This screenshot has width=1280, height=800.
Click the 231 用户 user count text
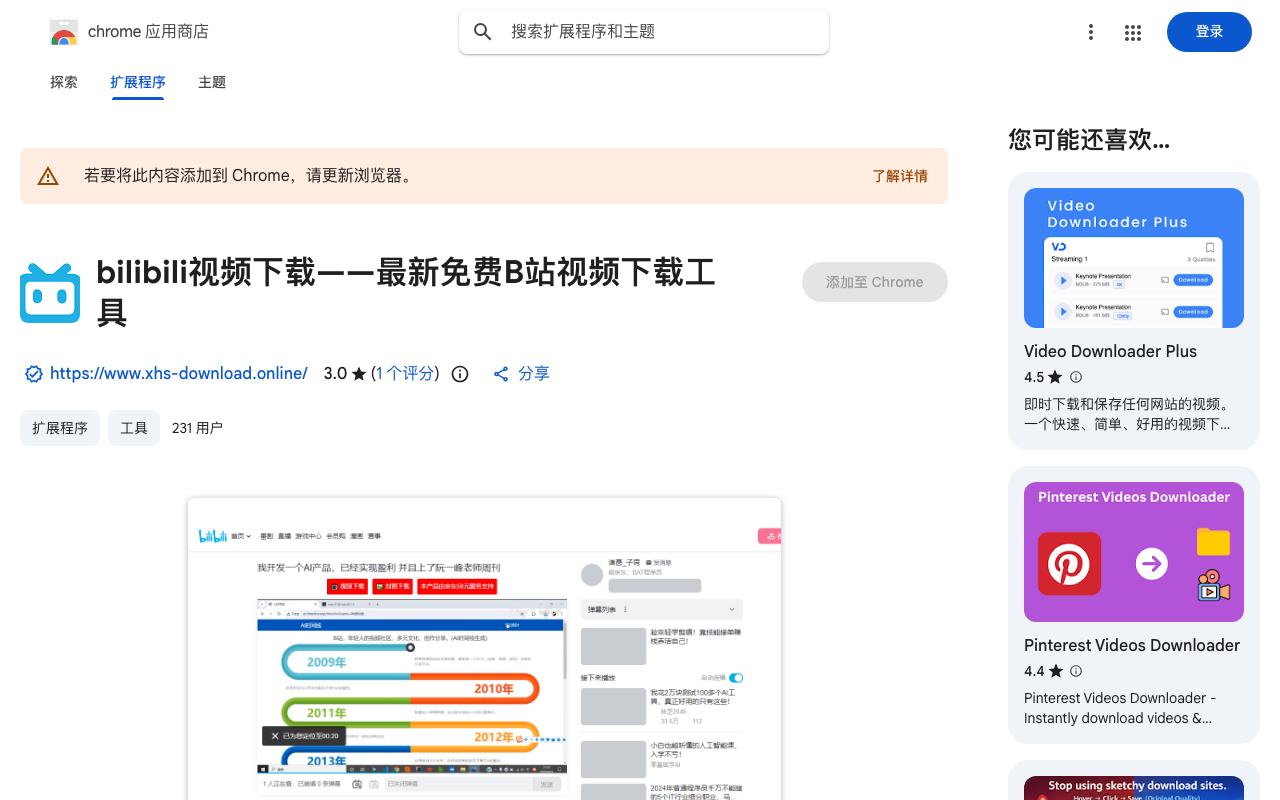point(197,428)
